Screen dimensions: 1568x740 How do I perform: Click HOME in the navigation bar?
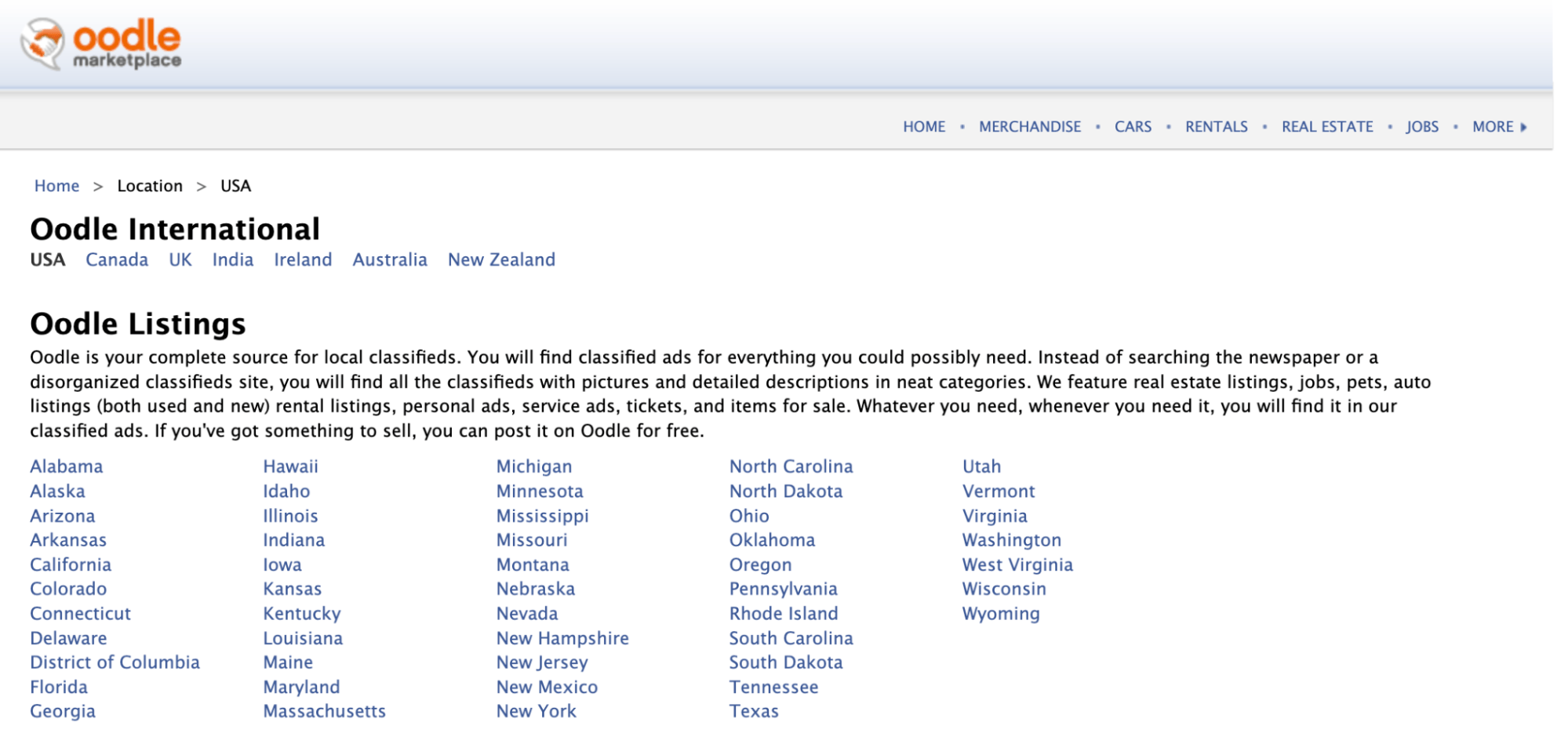pyautogui.click(x=924, y=126)
